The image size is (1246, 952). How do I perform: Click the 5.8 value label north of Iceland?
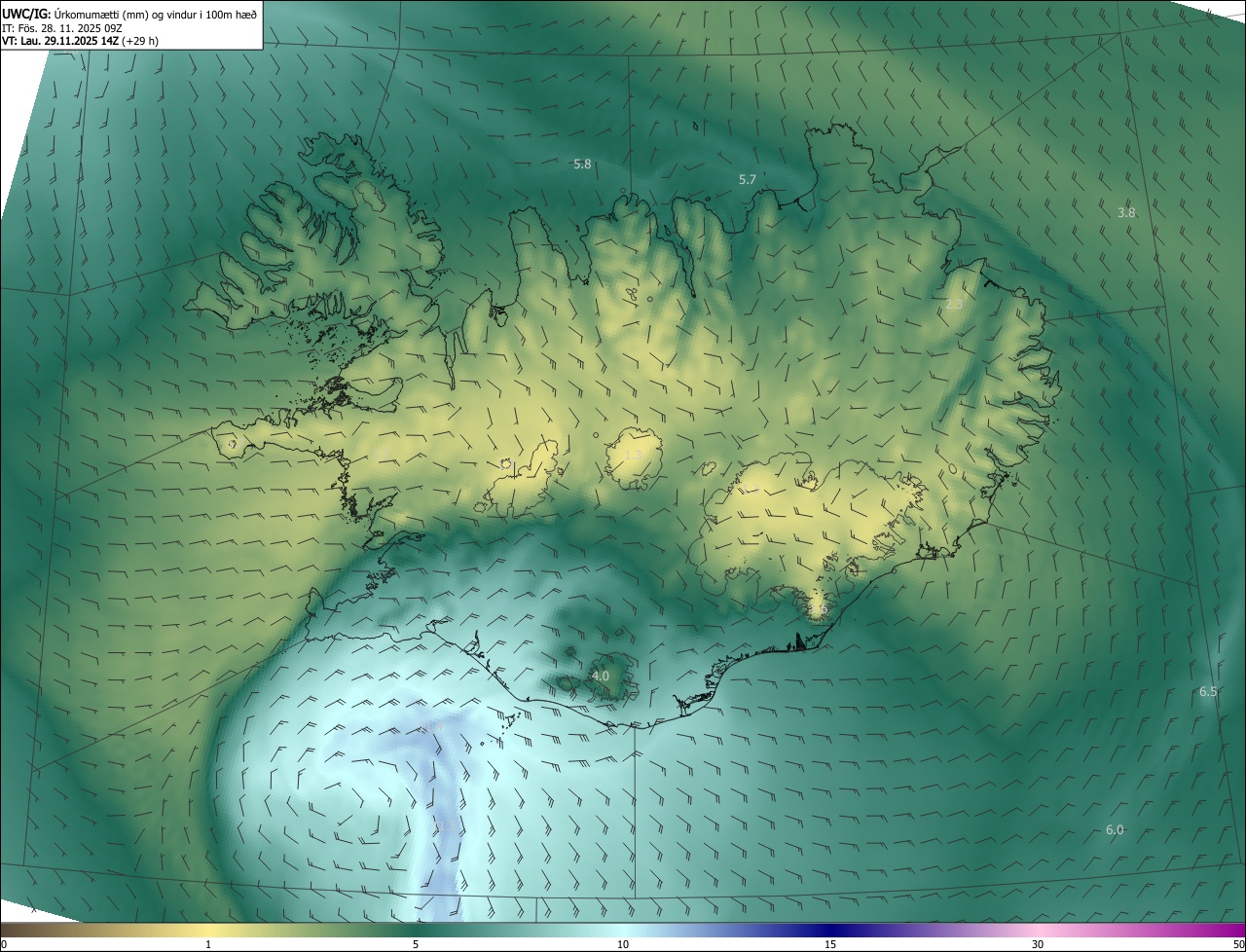pos(582,165)
